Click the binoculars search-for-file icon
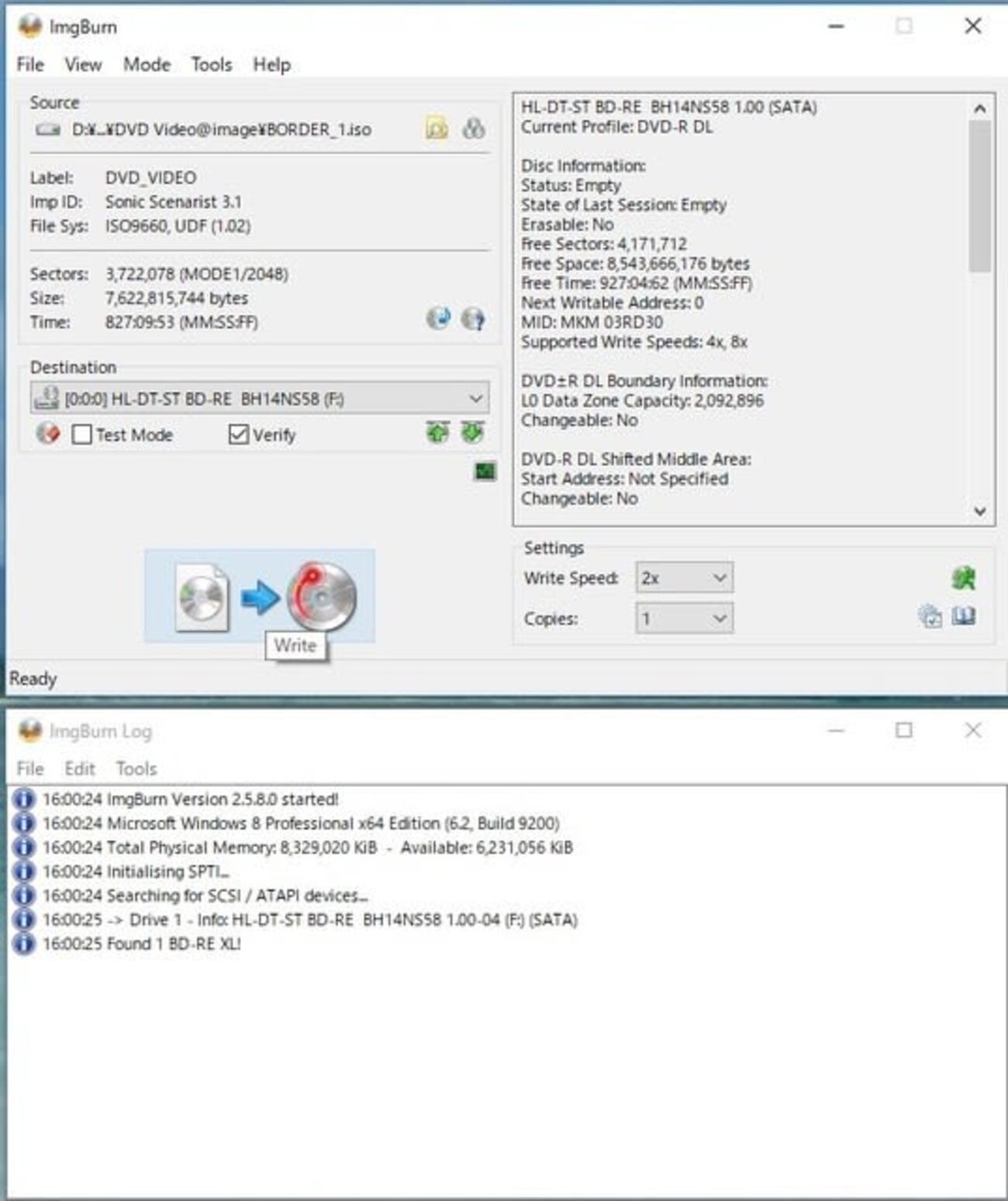Screen dimensions: 1008x1201 click(x=473, y=128)
